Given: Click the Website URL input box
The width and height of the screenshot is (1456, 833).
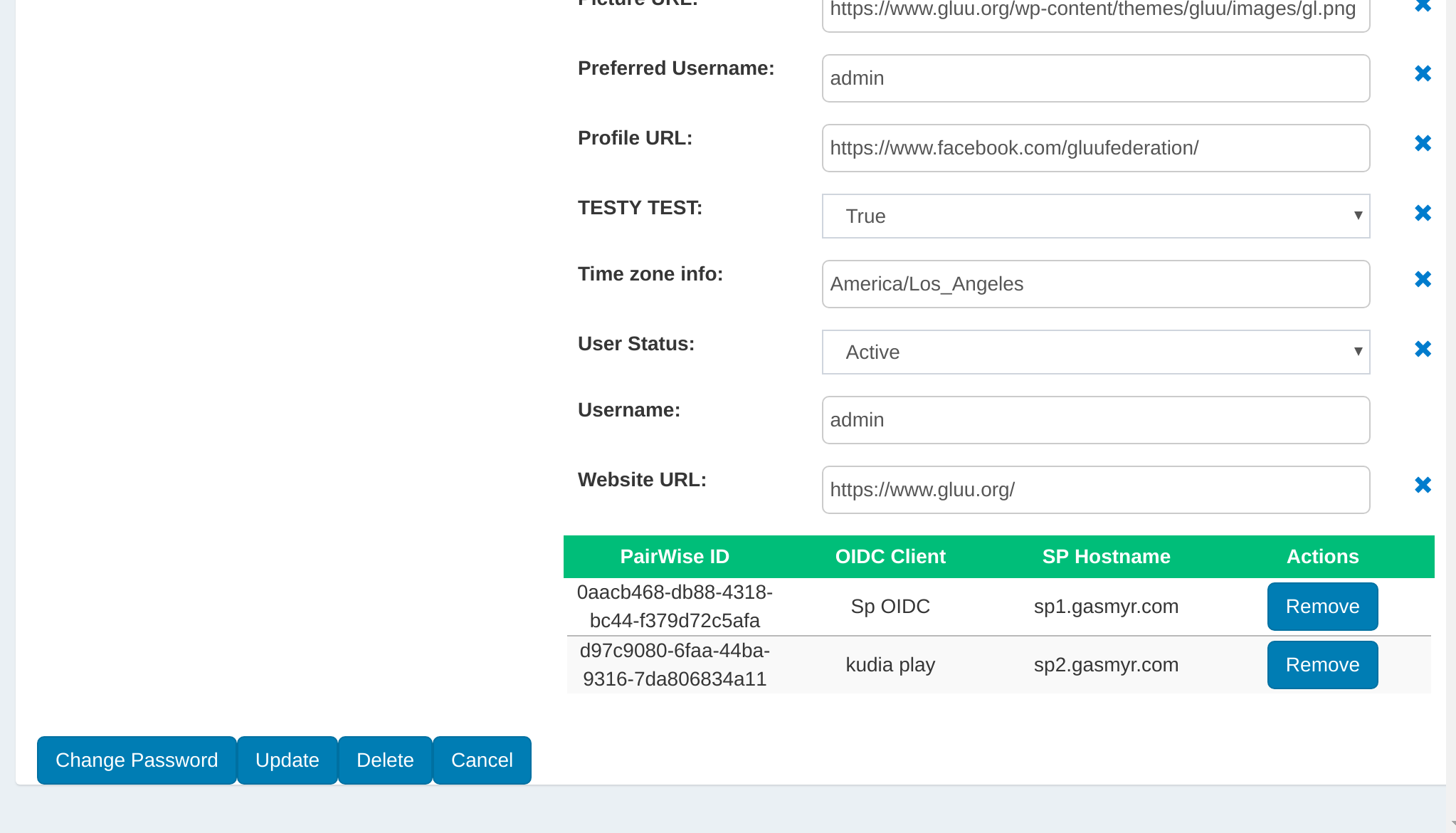Looking at the screenshot, I should (1095, 490).
